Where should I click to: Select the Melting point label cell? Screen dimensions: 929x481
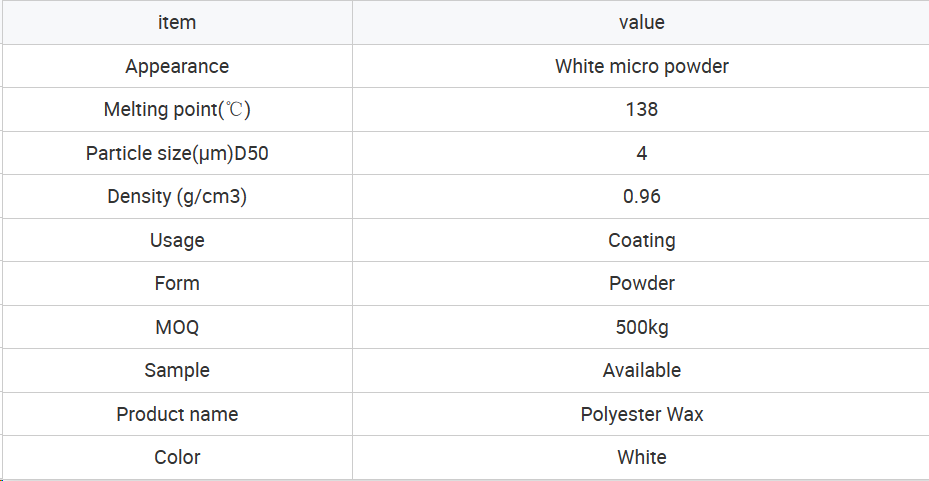click(x=177, y=110)
